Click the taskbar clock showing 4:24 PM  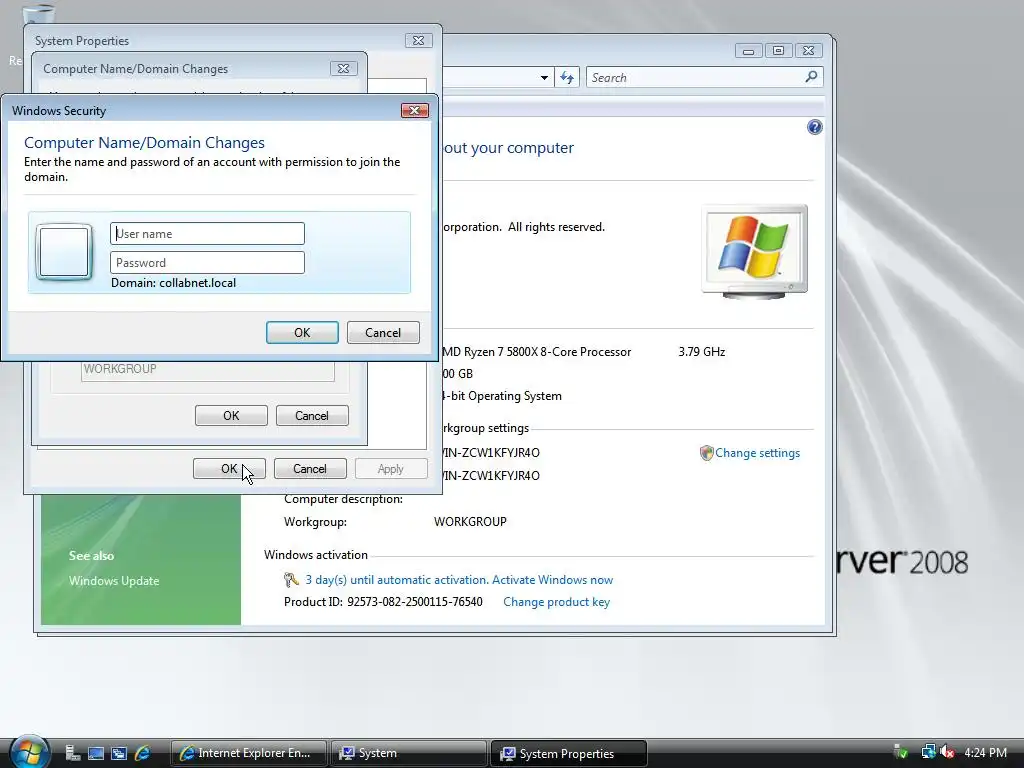pyautogui.click(x=985, y=752)
